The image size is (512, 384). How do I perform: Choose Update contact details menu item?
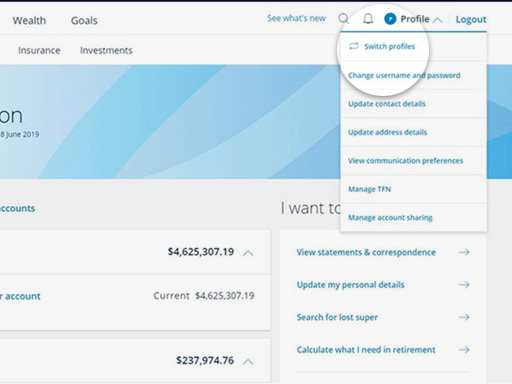click(x=387, y=104)
